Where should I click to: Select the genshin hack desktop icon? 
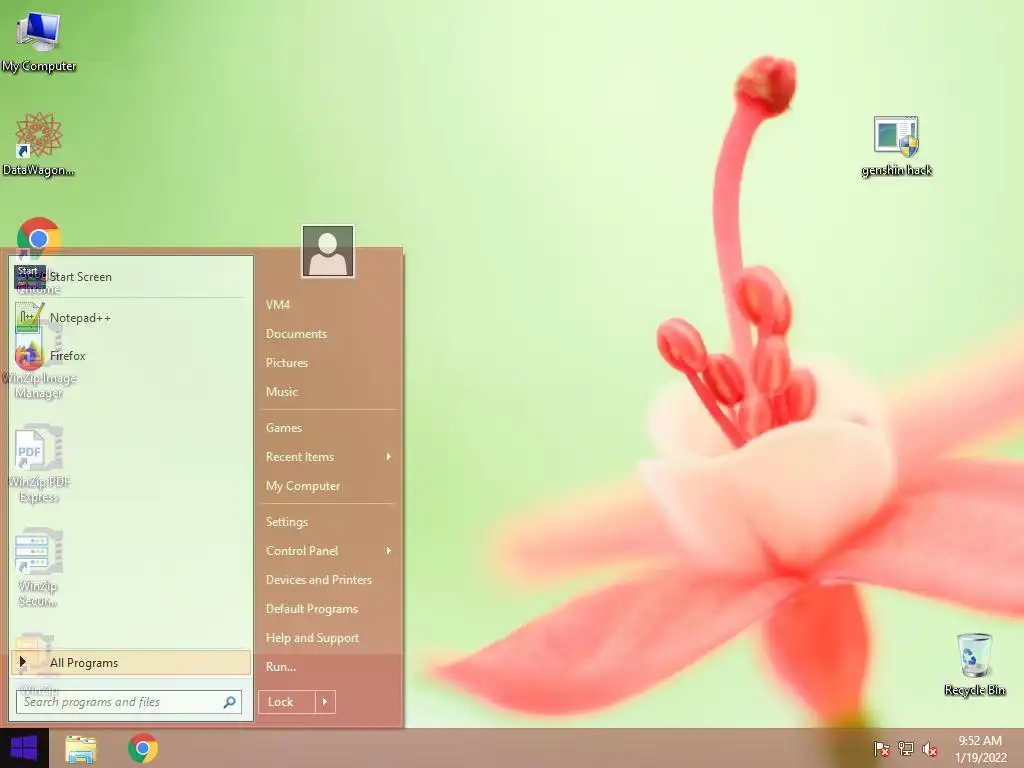[896, 146]
